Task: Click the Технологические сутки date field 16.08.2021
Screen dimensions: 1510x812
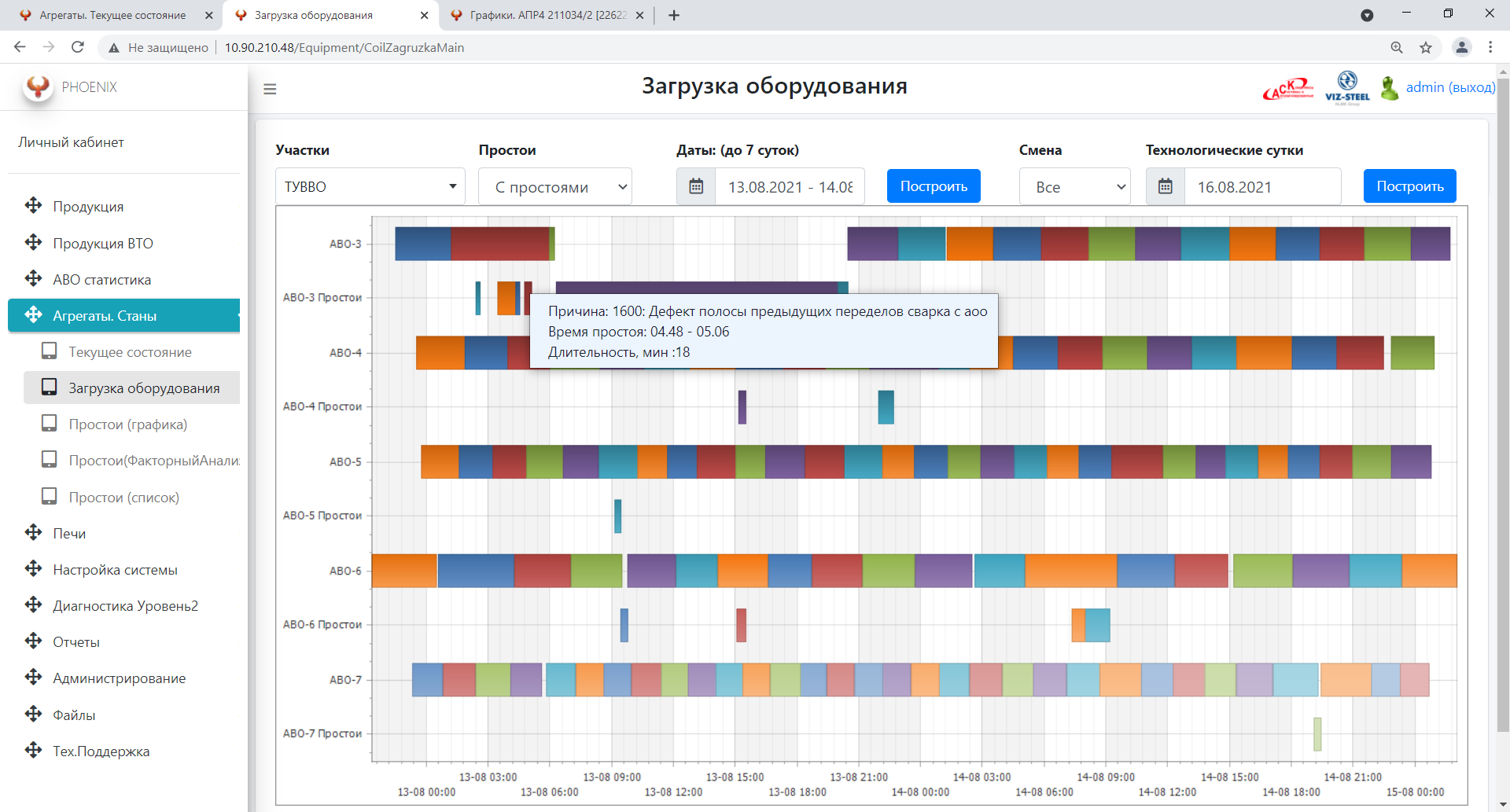Action: 1261,186
